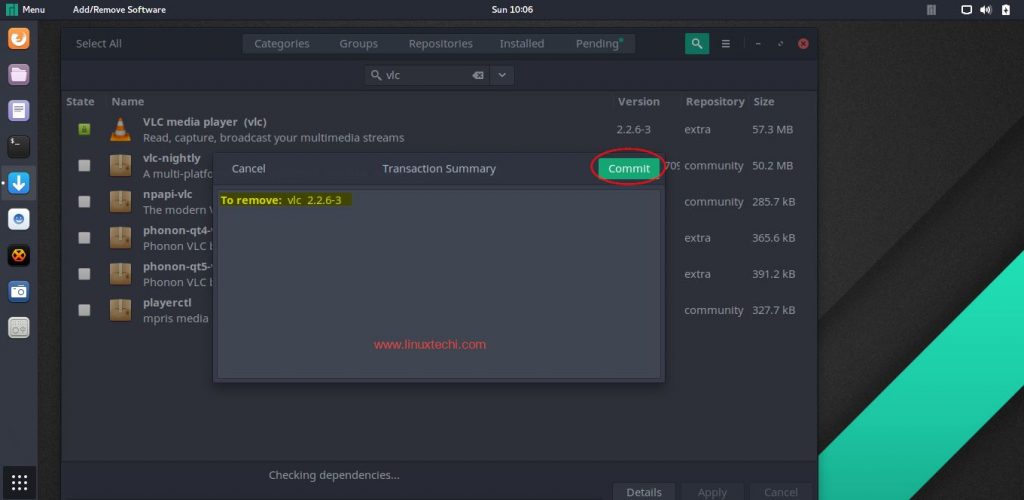Click the 50.2 MB size value

[x=773, y=166]
